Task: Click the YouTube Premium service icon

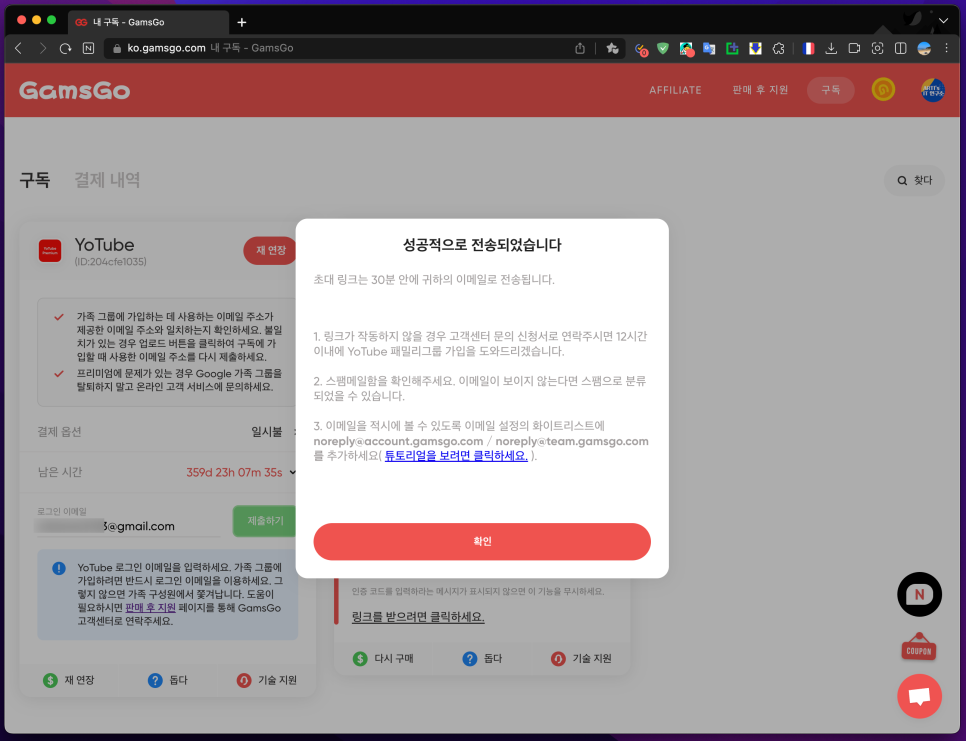Action: (x=50, y=251)
